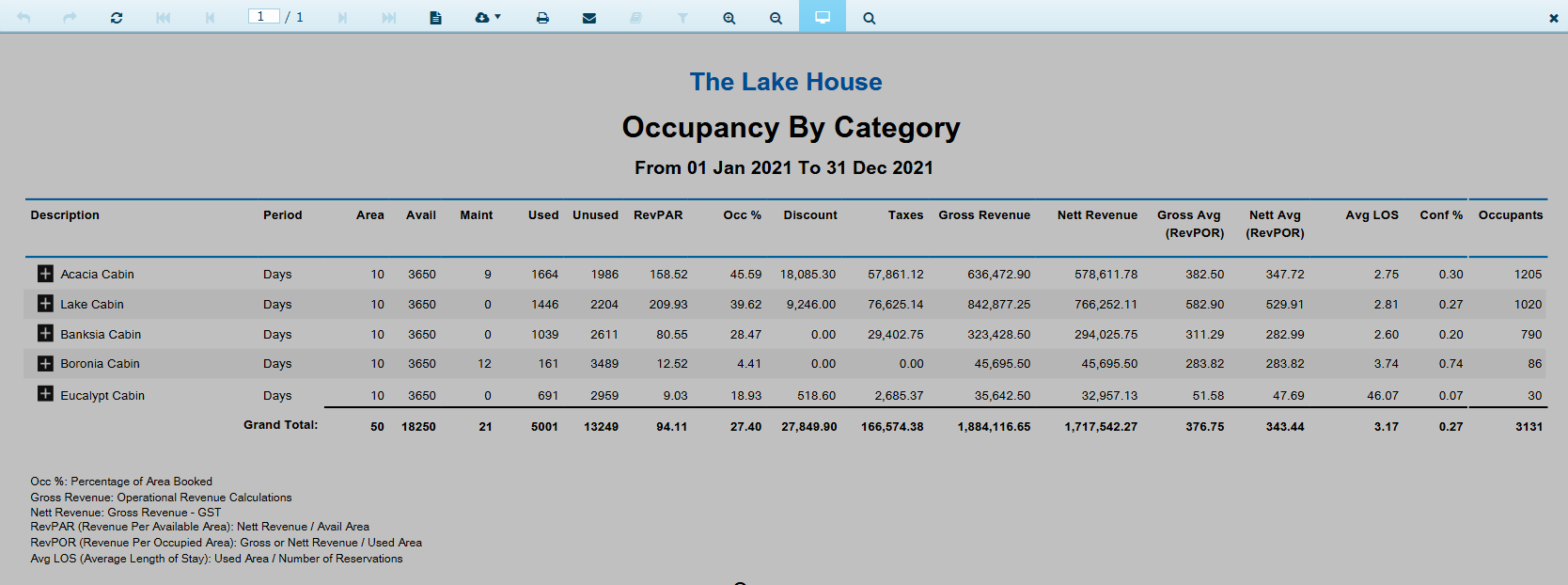Screen dimensions: 1568x585
Task: Zoom in on the report
Action: pos(729,17)
